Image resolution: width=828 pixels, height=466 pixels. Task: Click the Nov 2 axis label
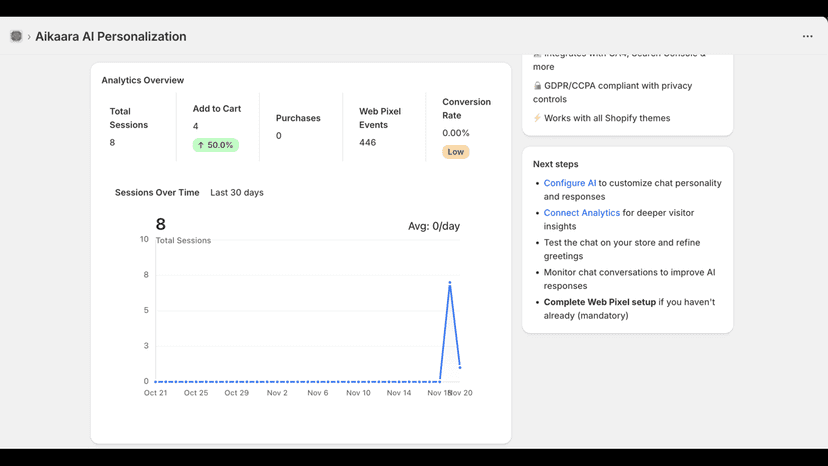[277, 393]
